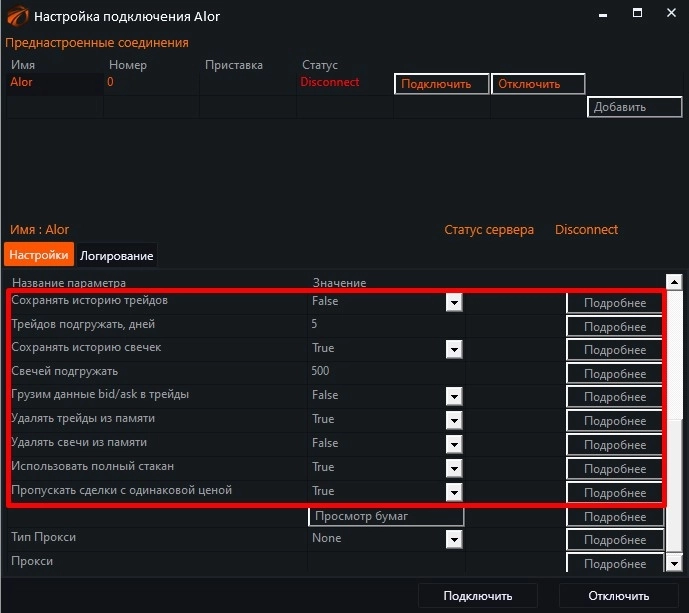The height and width of the screenshot is (613, 689).
Task: Click bottom Подключить button
Action: 478,596
